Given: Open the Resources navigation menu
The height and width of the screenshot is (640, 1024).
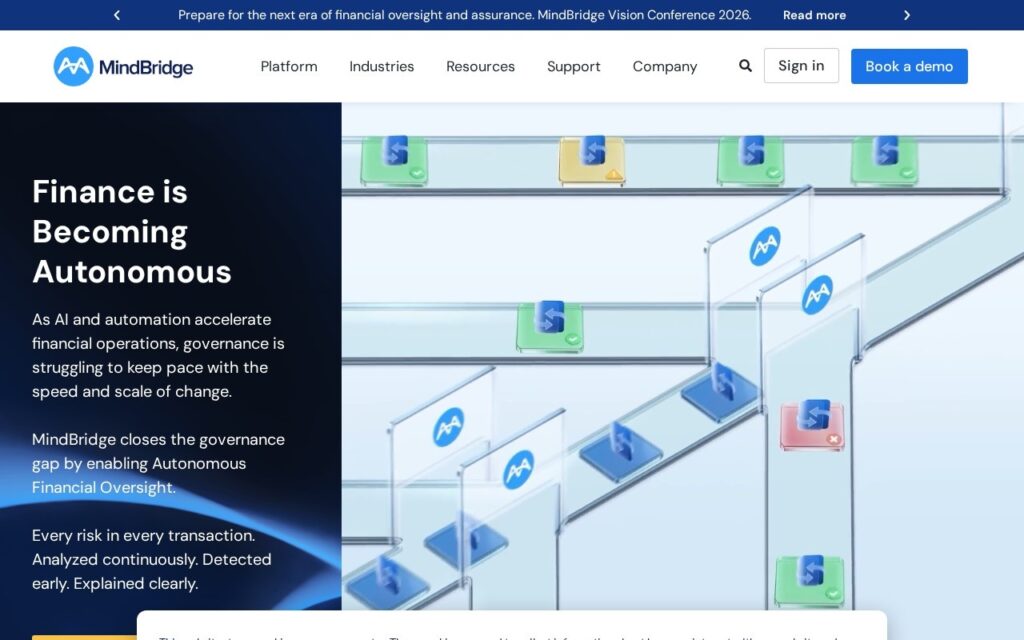Looking at the screenshot, I should [x=481, y=67].
